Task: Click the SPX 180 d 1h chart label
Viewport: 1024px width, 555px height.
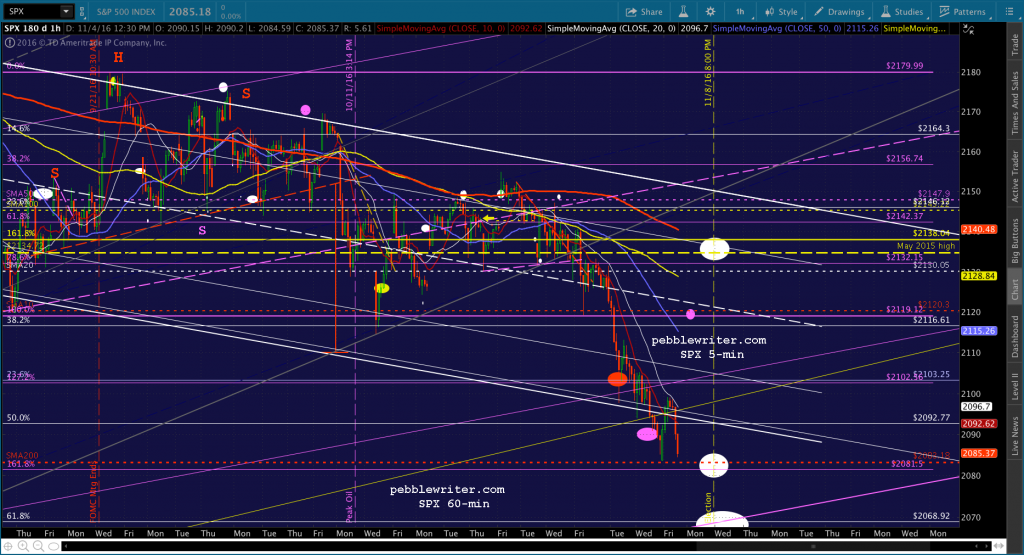Action: click(x=33, y=29)
